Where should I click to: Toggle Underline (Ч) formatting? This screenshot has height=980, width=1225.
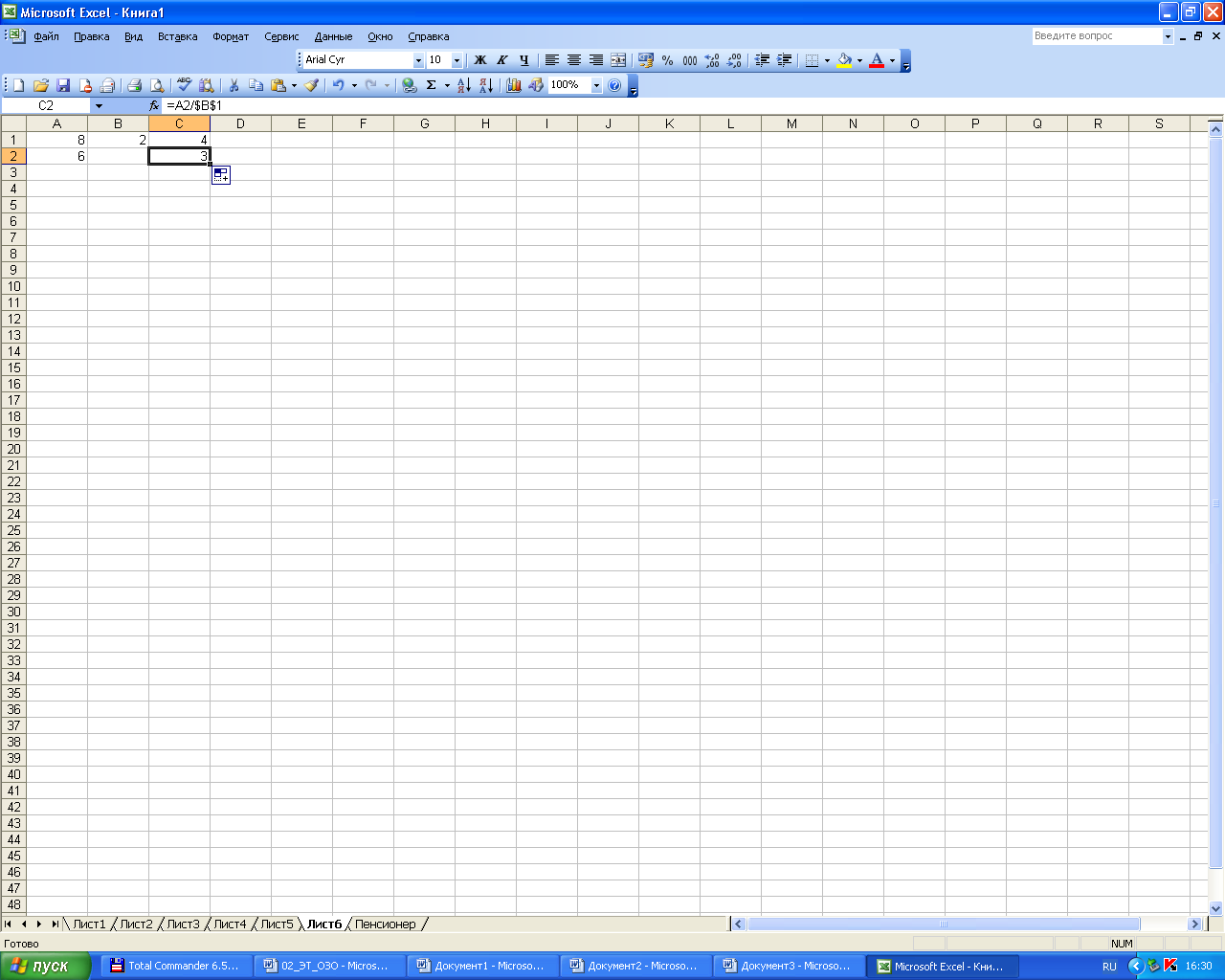(523, 60)
